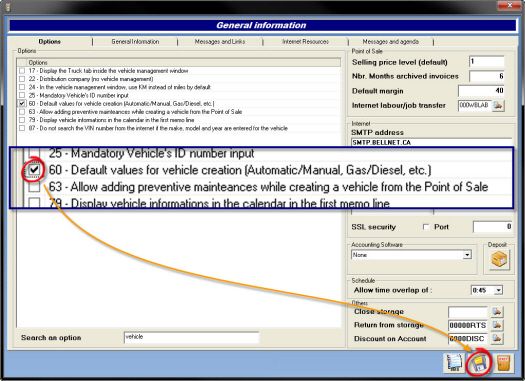Click the Return from storage field
The image size is (525, 381).
[x=468, y=325]
